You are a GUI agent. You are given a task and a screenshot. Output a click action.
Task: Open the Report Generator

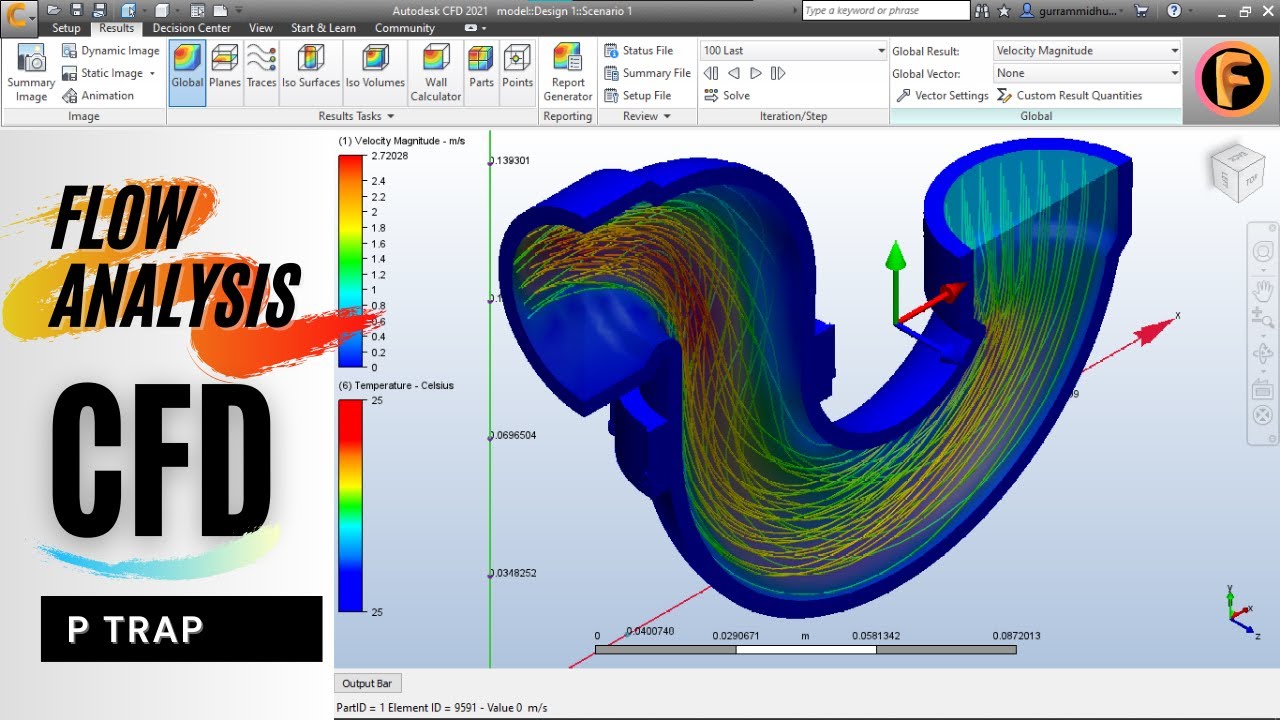coord(568,72)
